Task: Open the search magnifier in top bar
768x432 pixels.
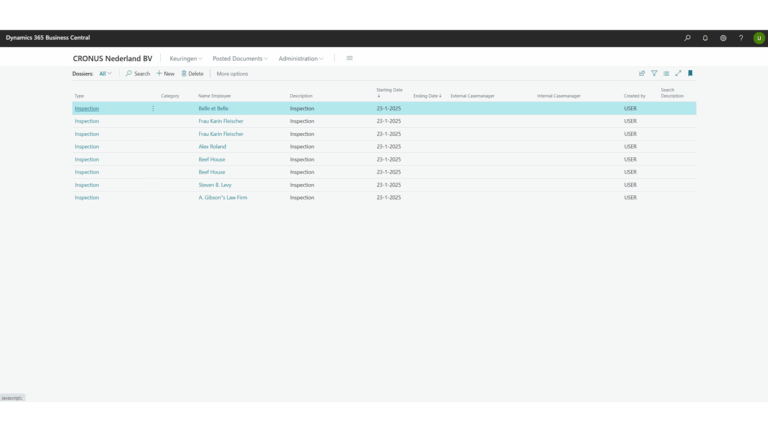Action: pyautogui.click(x=687, y=38)
